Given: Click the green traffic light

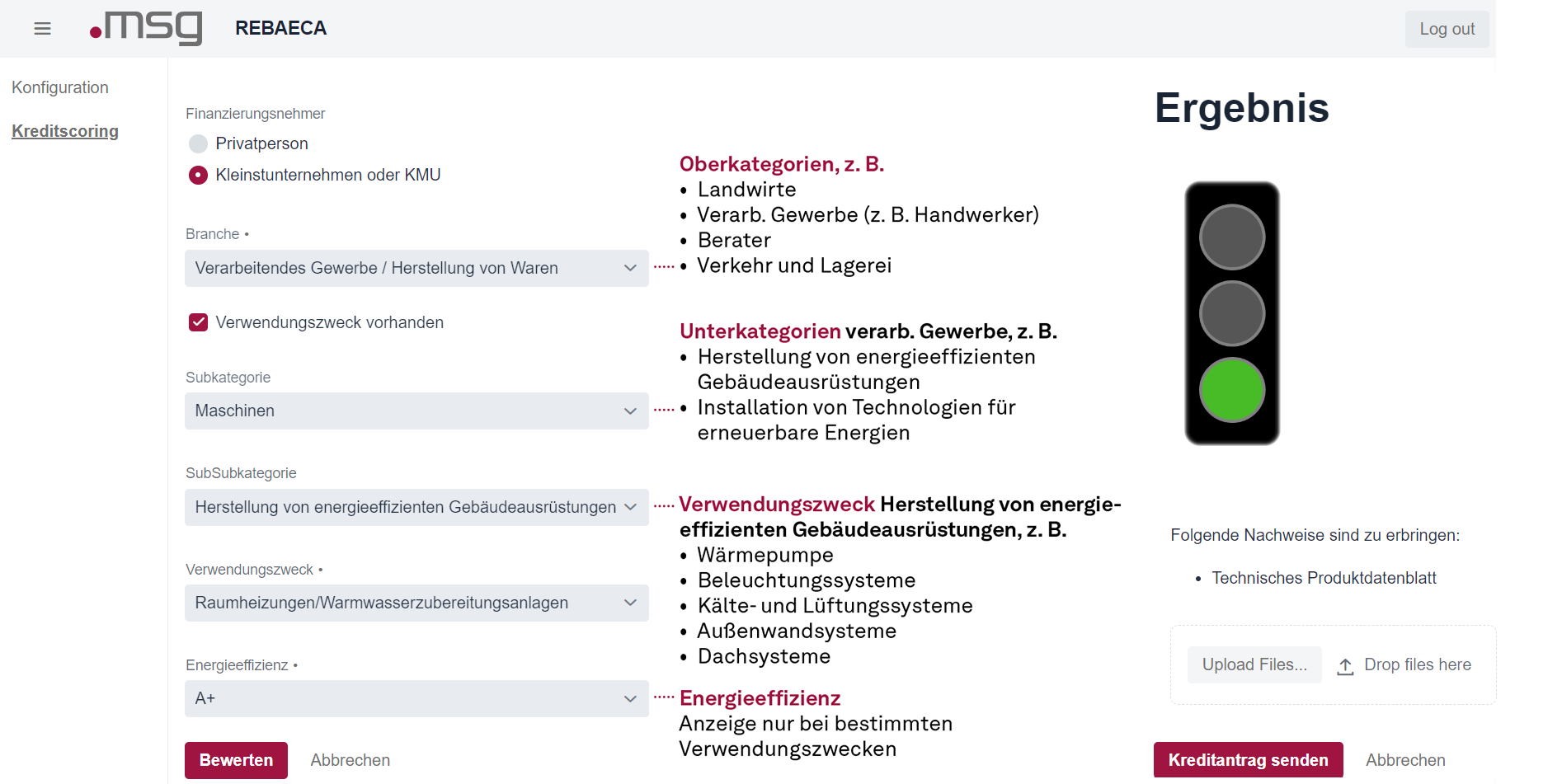Looking at the screenshot, I should click(1232, 390).
